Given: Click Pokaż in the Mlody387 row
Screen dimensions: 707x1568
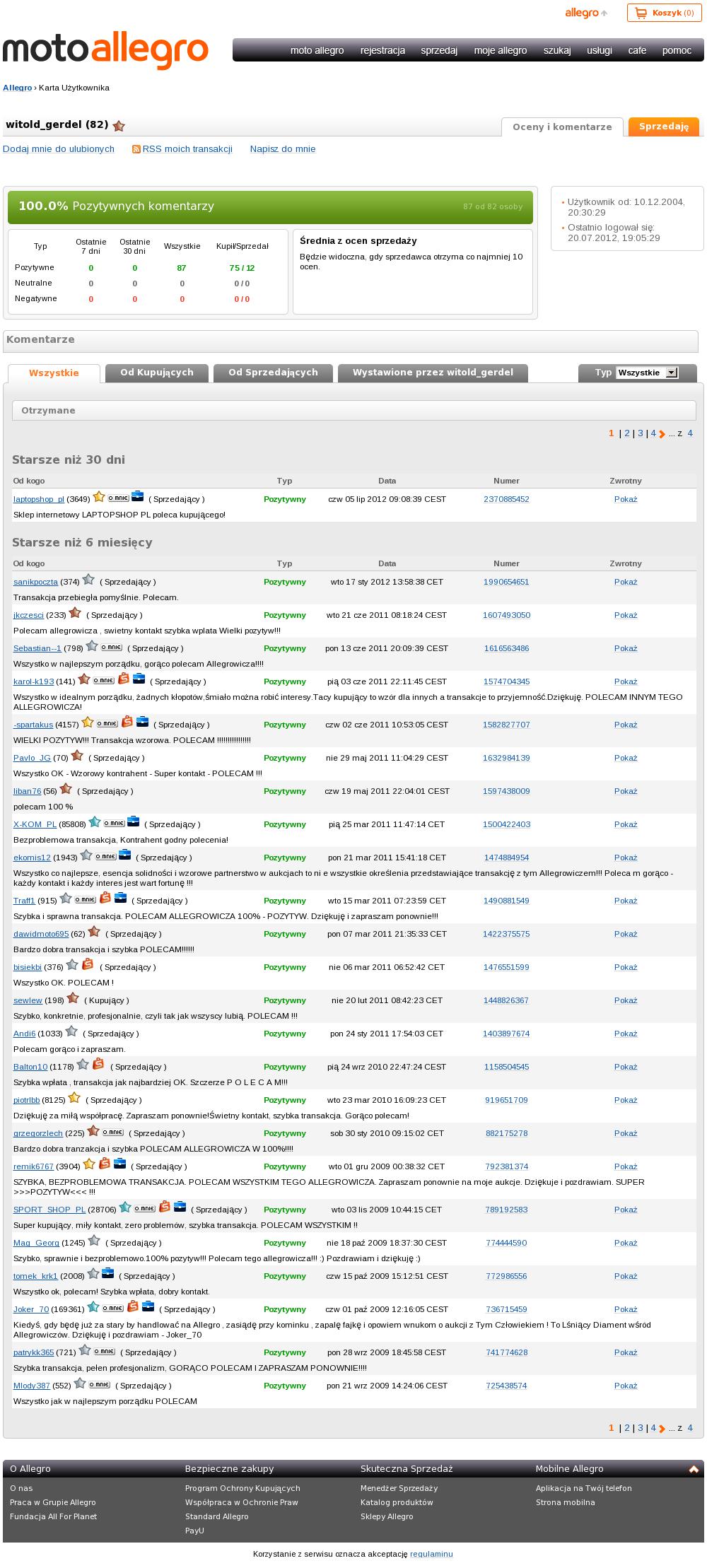Looking at the screenshot, I should [626, 1386].
